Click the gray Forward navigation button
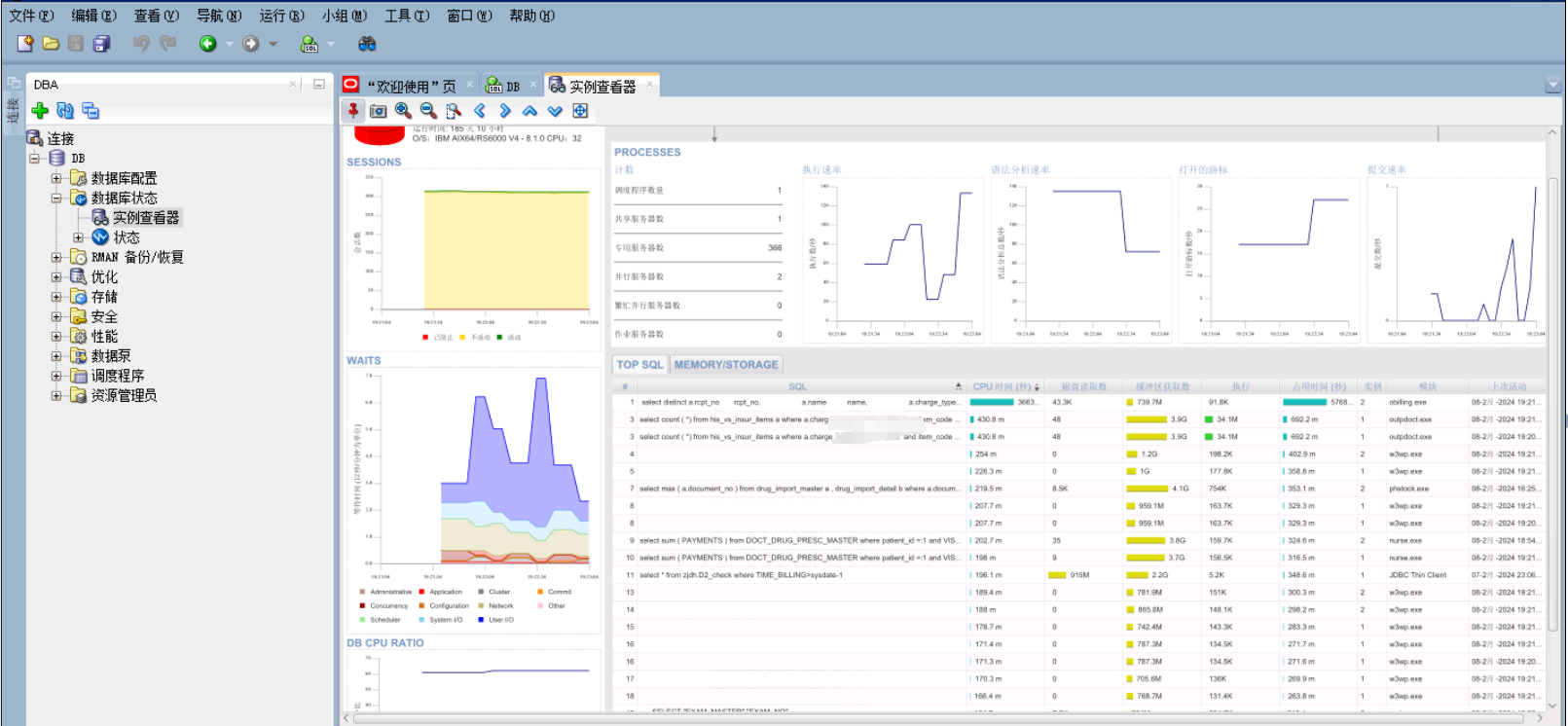This screenshot has width=1568, height=726. click(251, 44)
